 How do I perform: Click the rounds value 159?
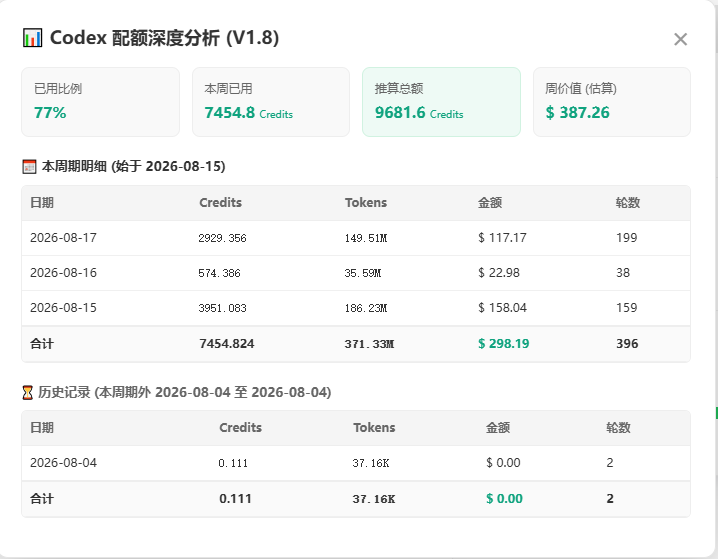[626, 308]
